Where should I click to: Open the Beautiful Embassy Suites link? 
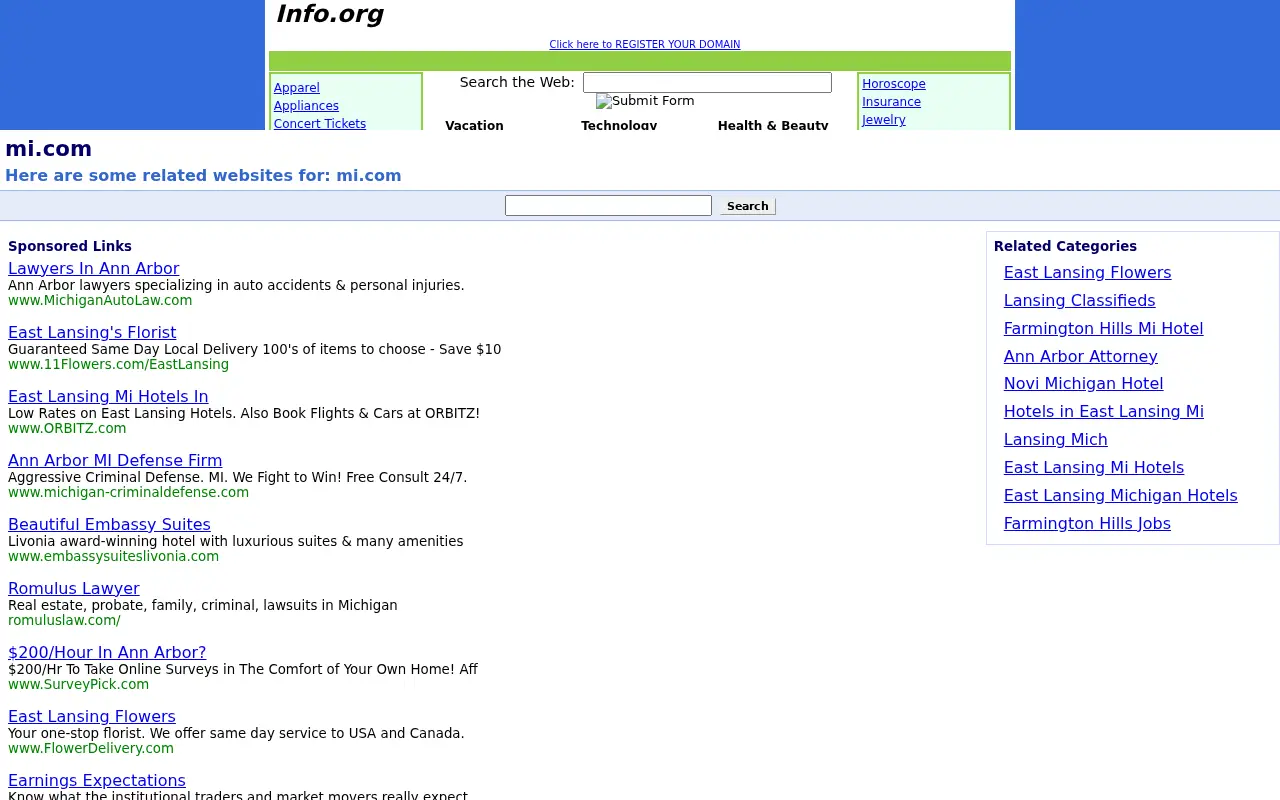pyautogui.click(x=109, y=524)
